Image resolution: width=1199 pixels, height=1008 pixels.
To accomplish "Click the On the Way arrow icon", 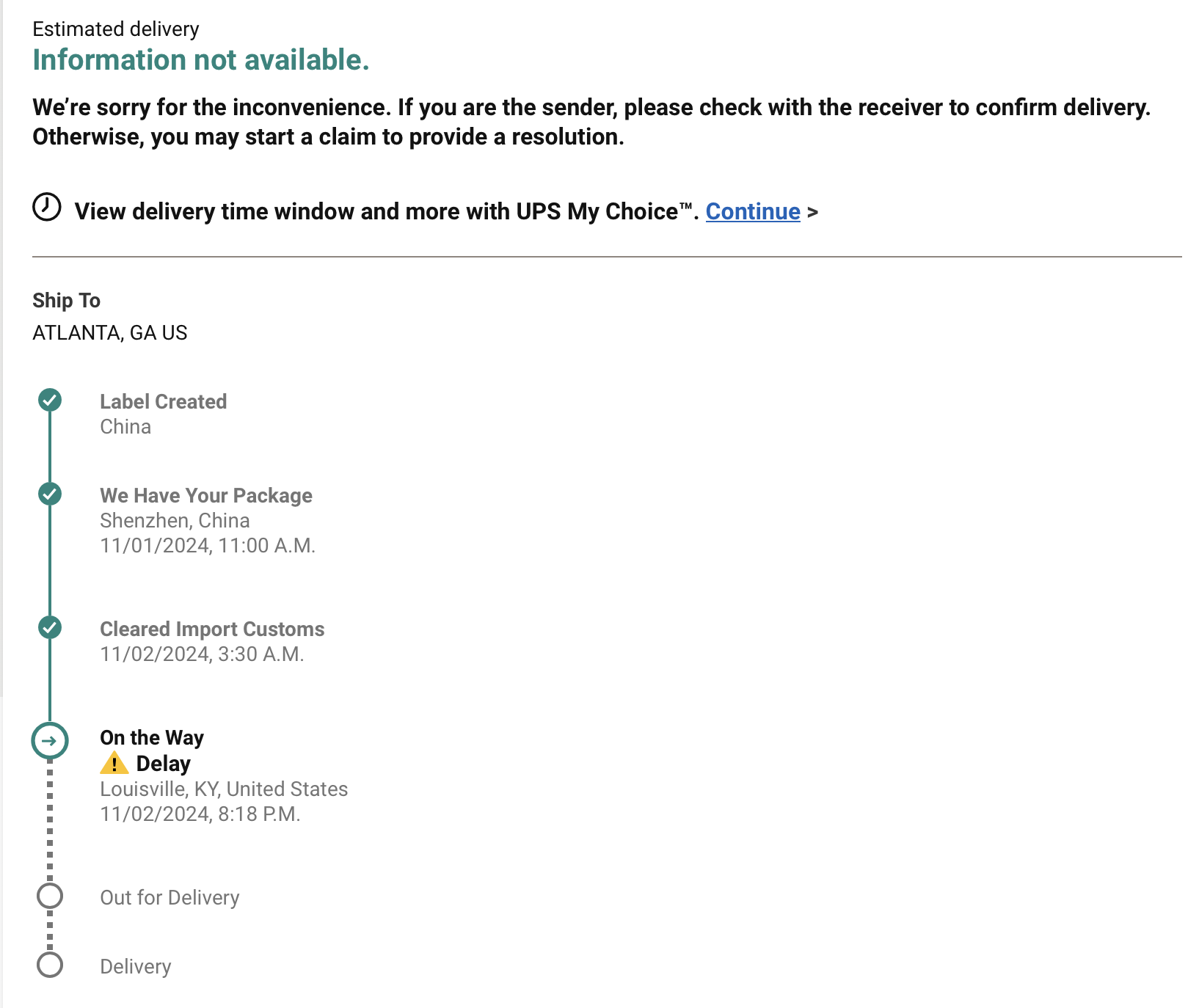I will [50, 741].
